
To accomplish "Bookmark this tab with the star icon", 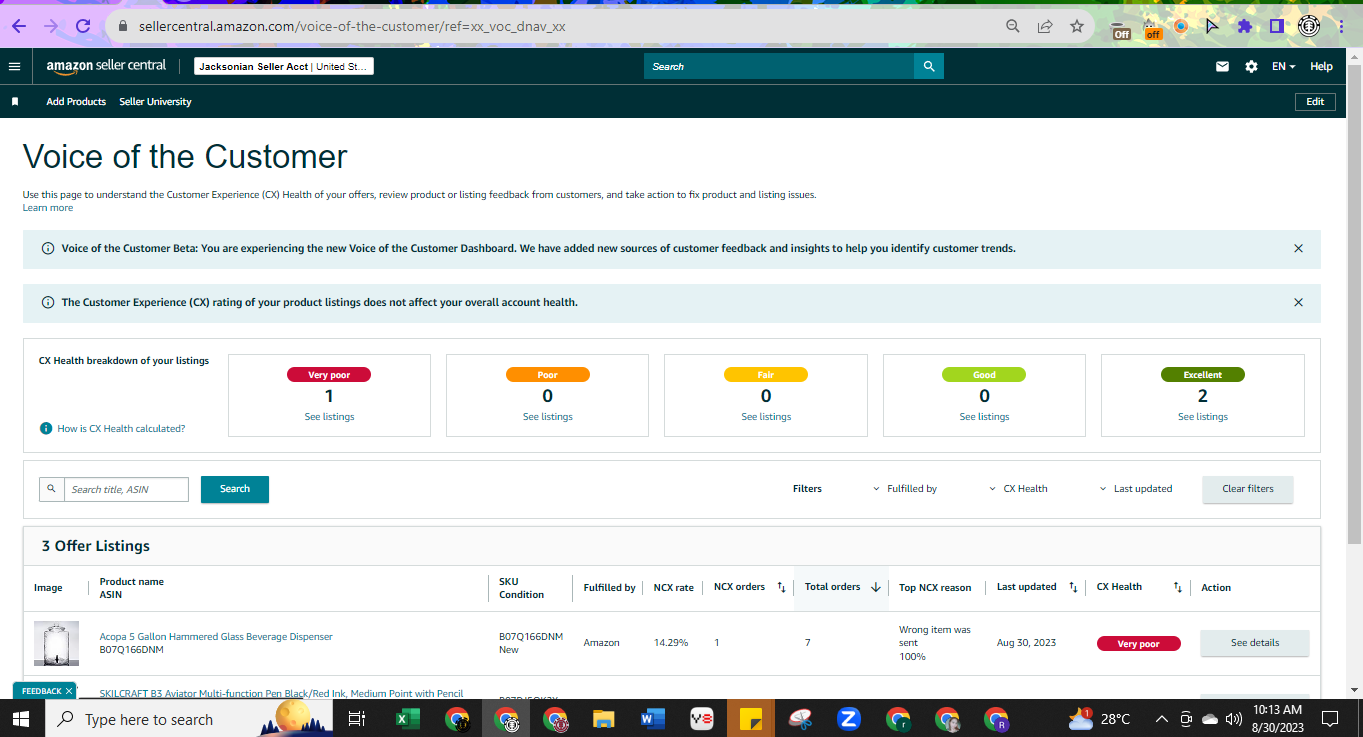I will 1077,27.
